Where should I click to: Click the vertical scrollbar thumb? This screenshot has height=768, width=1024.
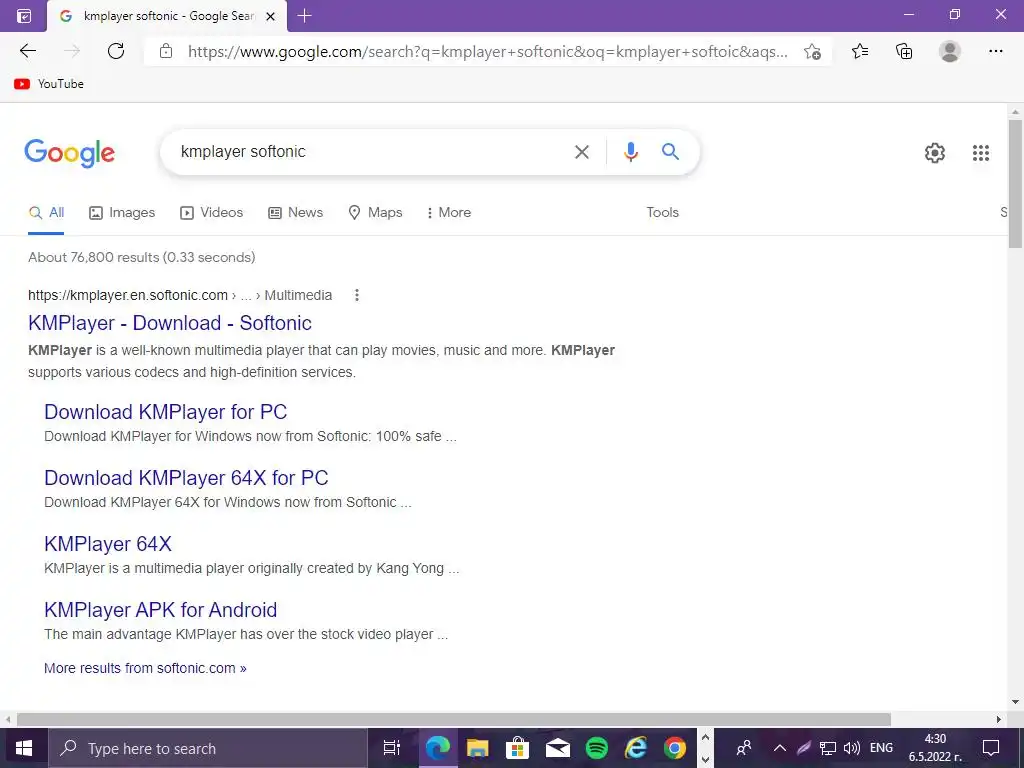(x=1015, y=183)
